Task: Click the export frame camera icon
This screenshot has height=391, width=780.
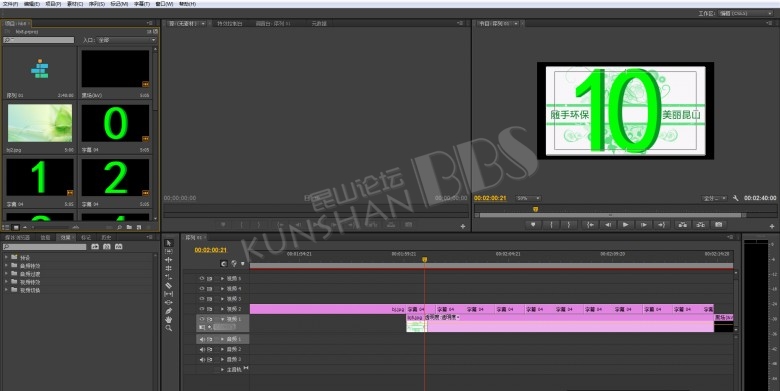Action: click(x=718, y=225)
